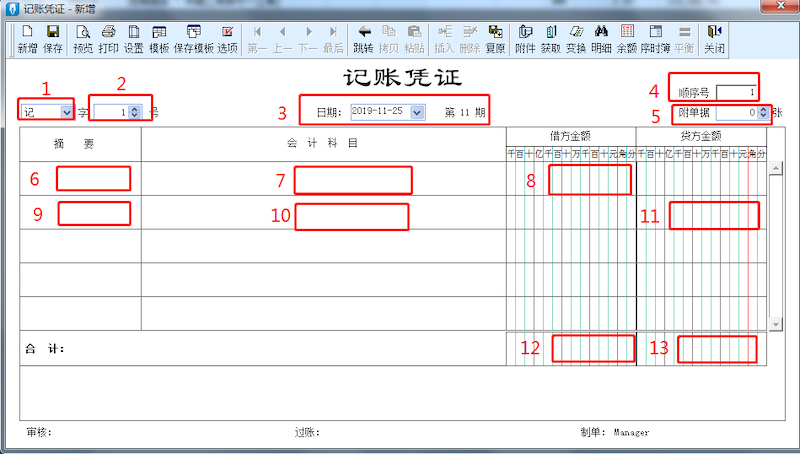
Task: Go to 第一 first voucher
Action: tap(257, 39)
